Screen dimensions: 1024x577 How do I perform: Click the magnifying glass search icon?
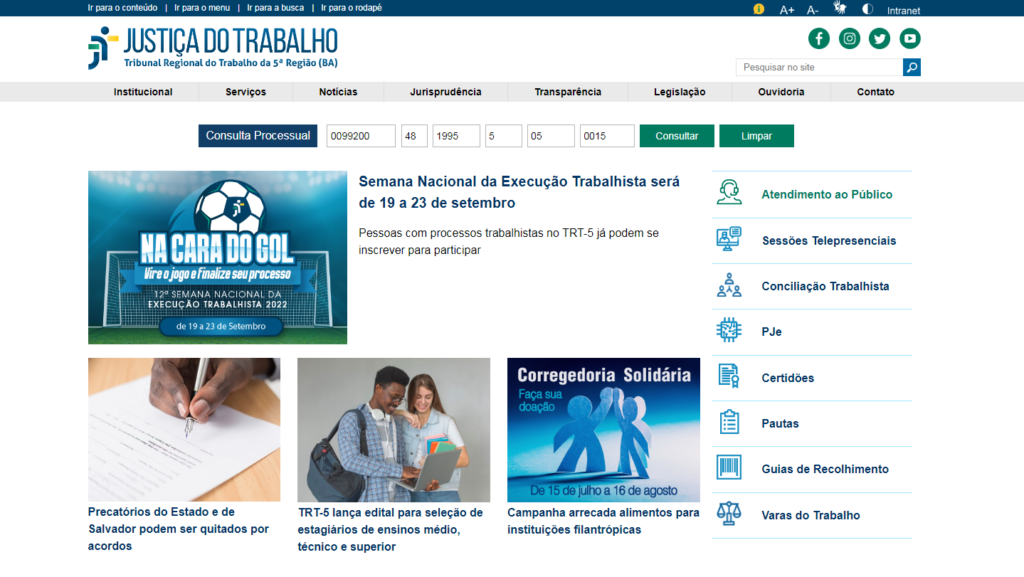point(911,67)
